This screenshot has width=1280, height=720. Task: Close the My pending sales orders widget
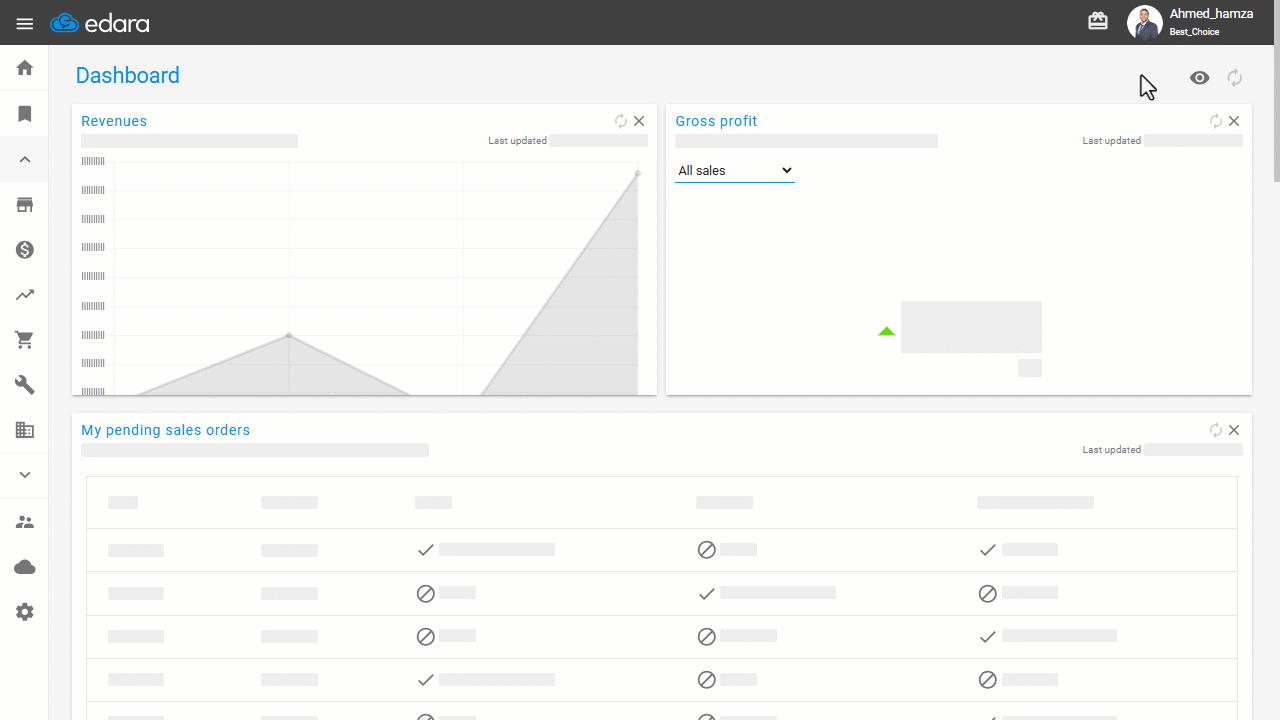(1234, 430)
